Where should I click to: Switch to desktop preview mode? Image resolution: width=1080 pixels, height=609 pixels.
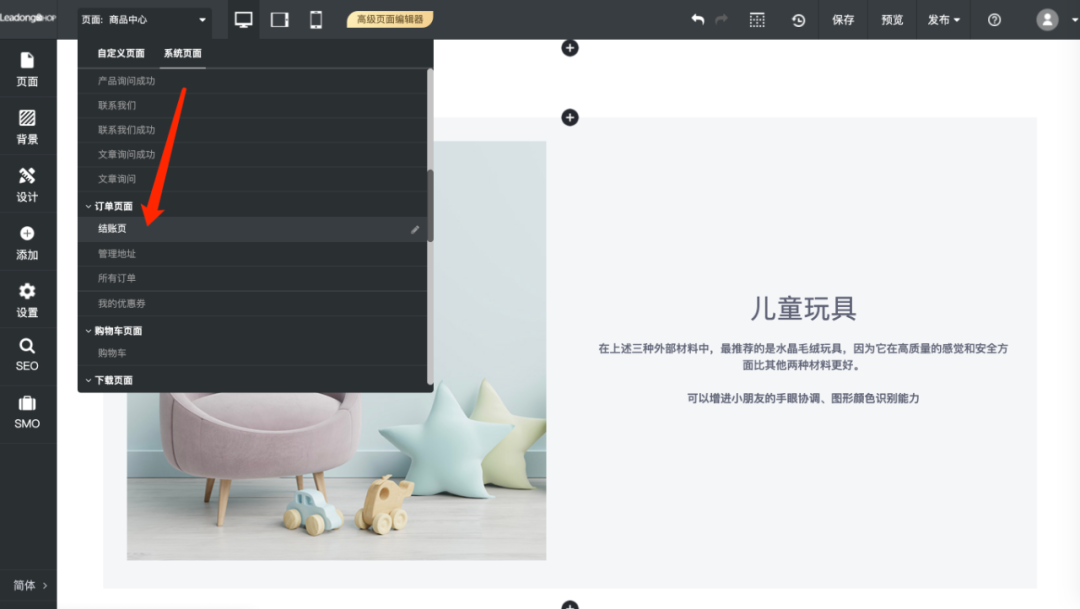(242, 19)
